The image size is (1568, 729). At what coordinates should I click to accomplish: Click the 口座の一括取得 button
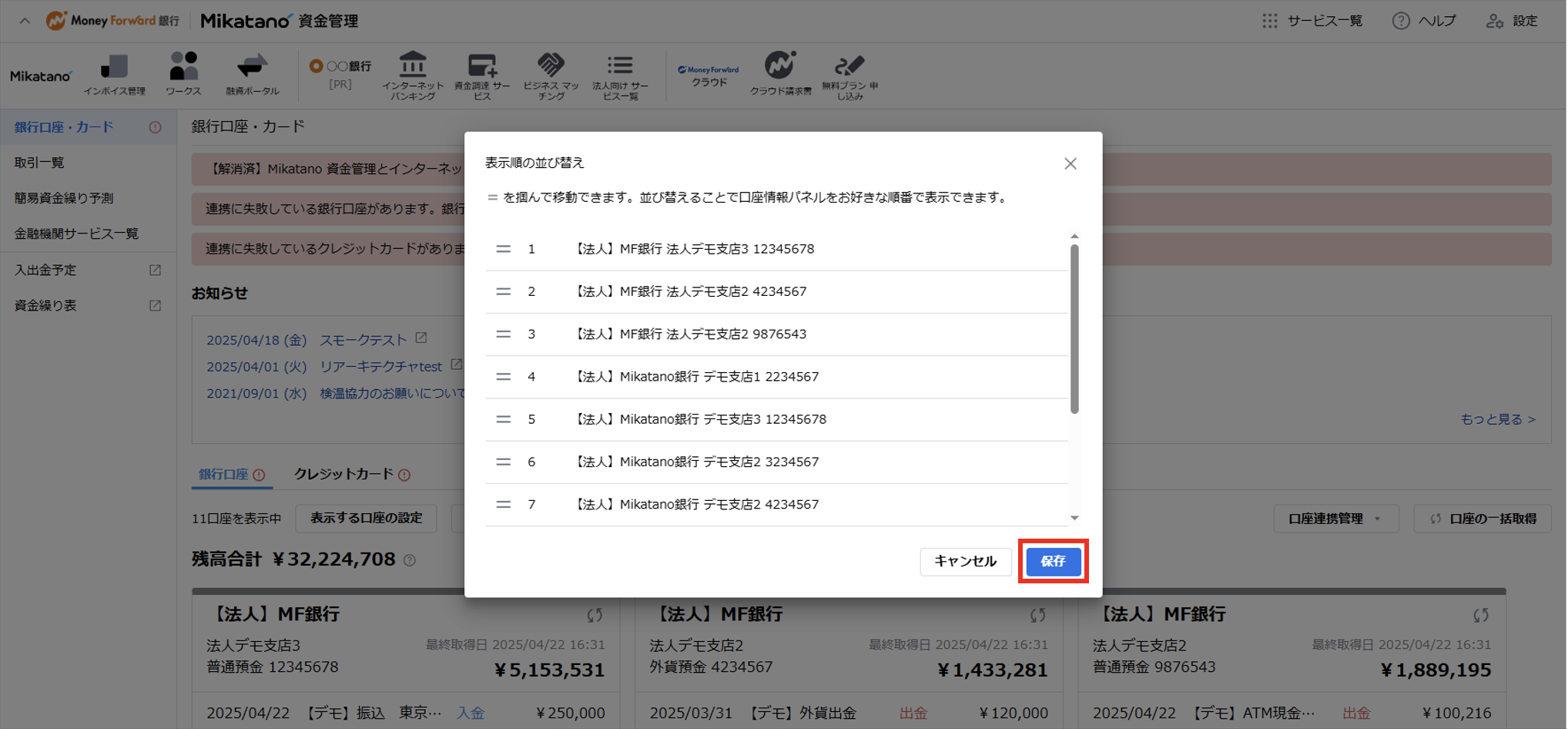point(1483,519)
